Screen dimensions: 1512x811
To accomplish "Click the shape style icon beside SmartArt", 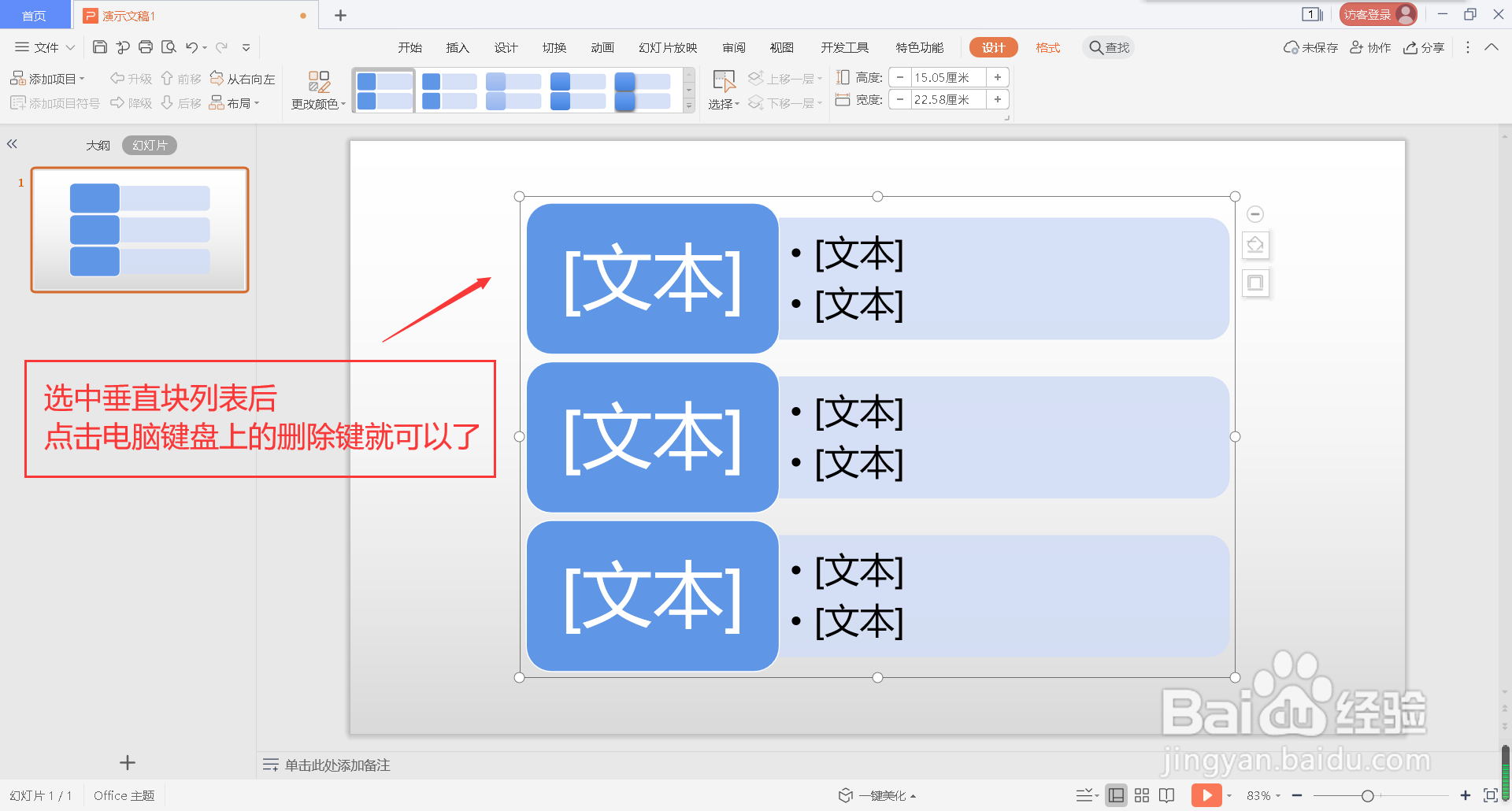I will [x=1255, y=245].
